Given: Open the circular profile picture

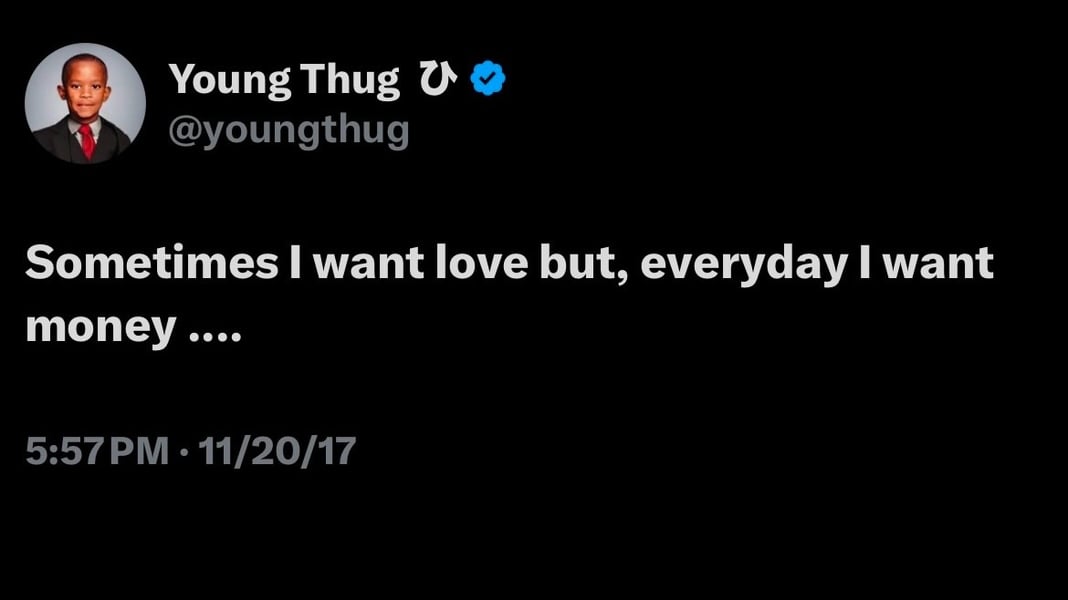Looking at the screenshot, I should [85, 103].
